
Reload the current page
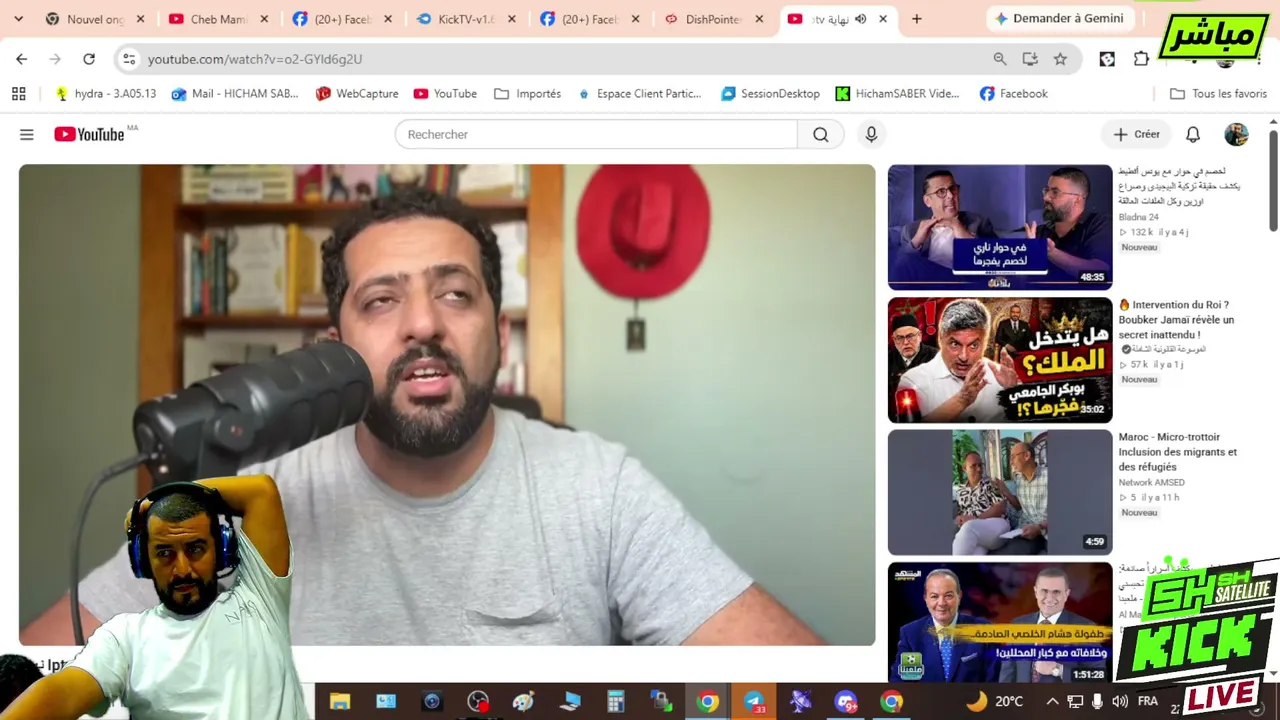pyautogui.click(x=89, y=59)
